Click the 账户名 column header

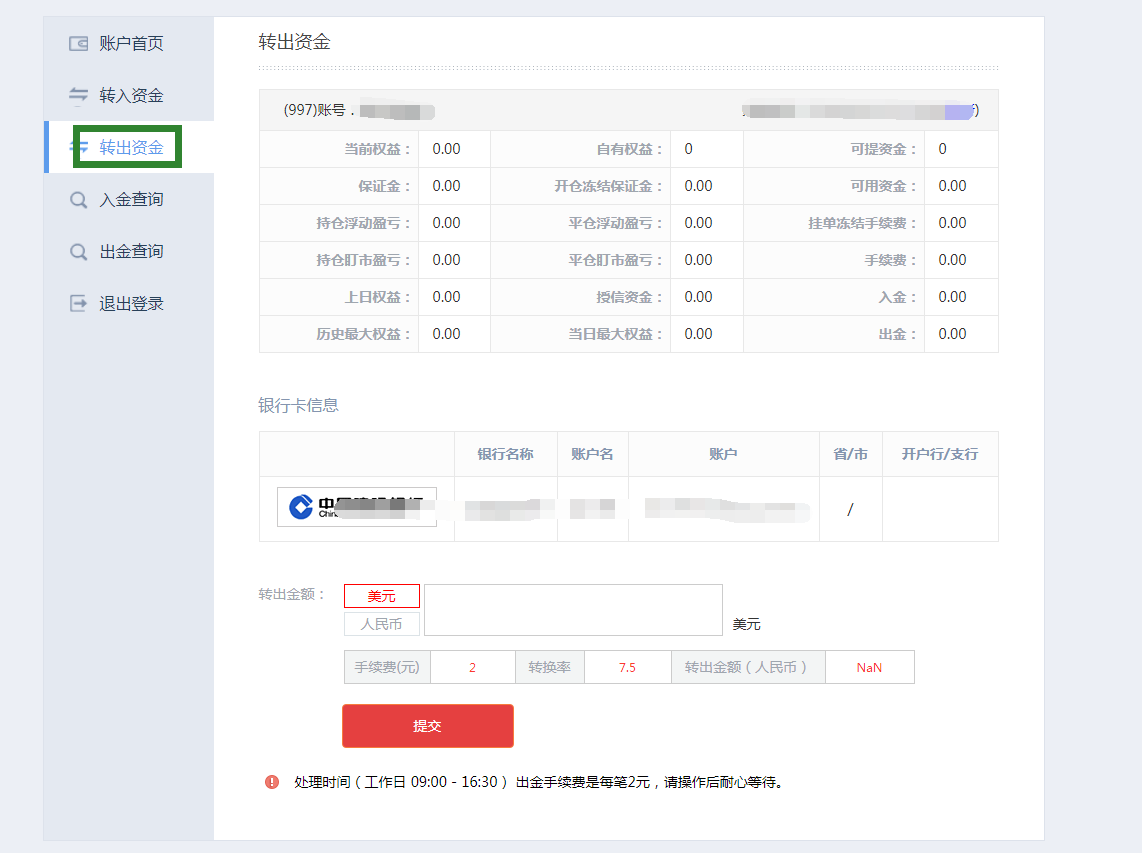592,455
